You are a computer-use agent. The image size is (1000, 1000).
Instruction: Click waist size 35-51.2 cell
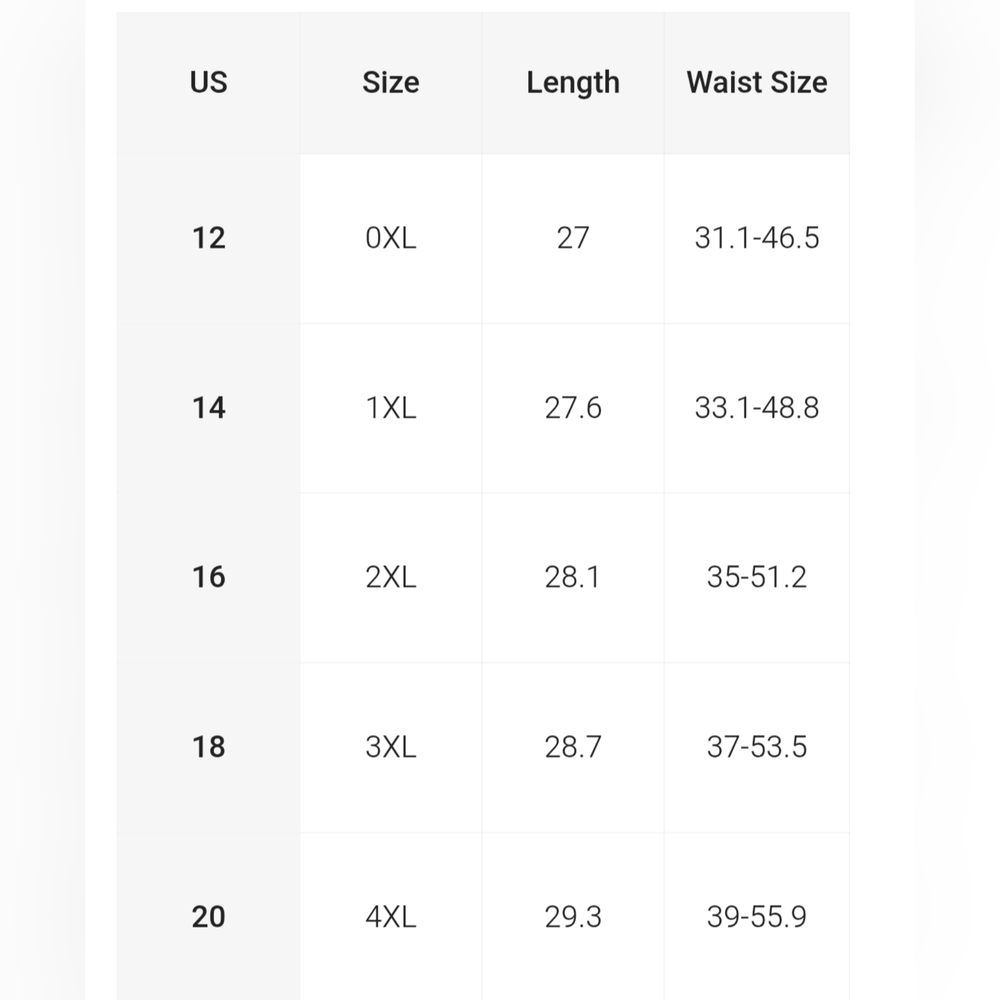pos(756,578)
